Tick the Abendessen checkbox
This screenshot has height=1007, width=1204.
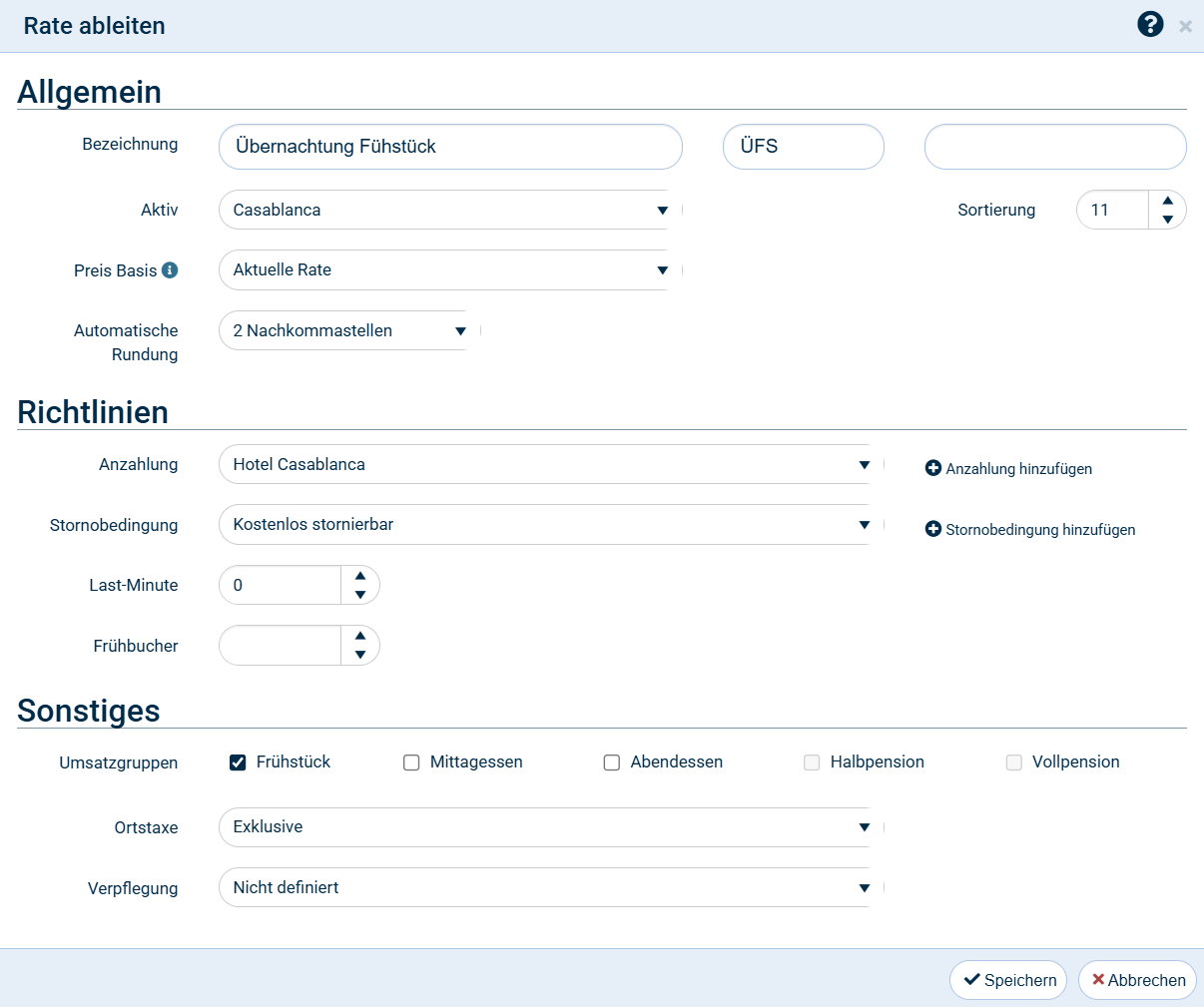point(612,762)
